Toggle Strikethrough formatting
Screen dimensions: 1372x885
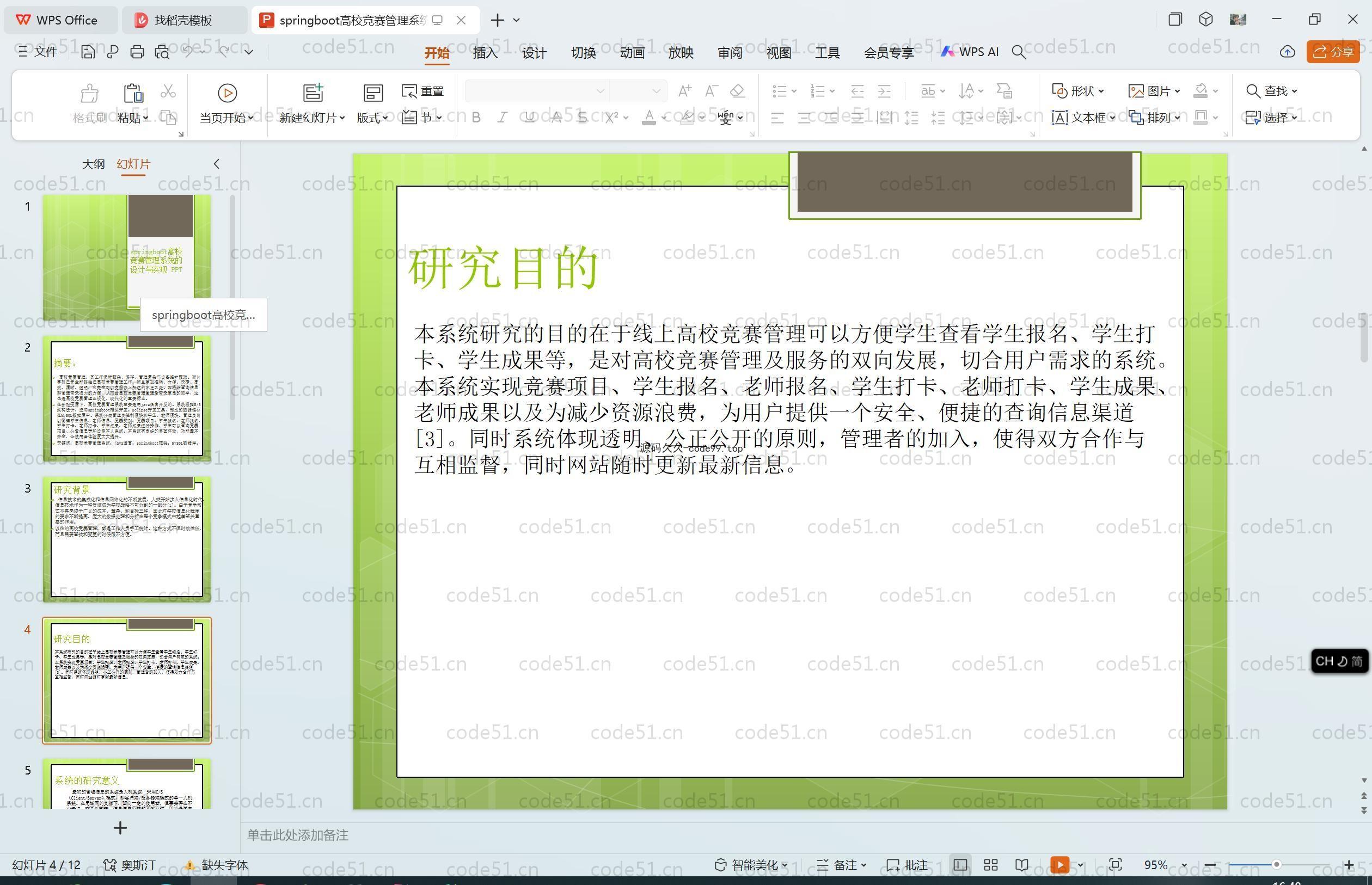556,117
